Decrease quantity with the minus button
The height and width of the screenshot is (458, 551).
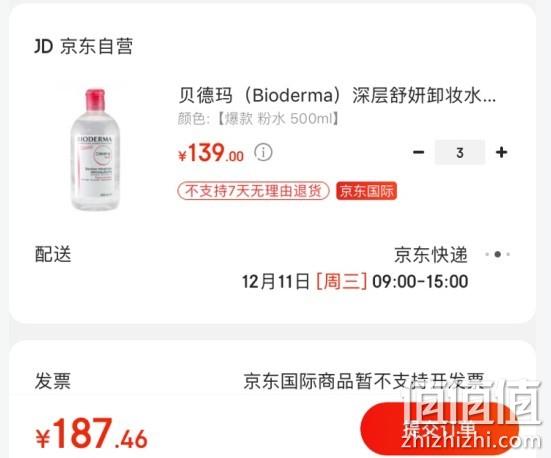tap(419, 152)
